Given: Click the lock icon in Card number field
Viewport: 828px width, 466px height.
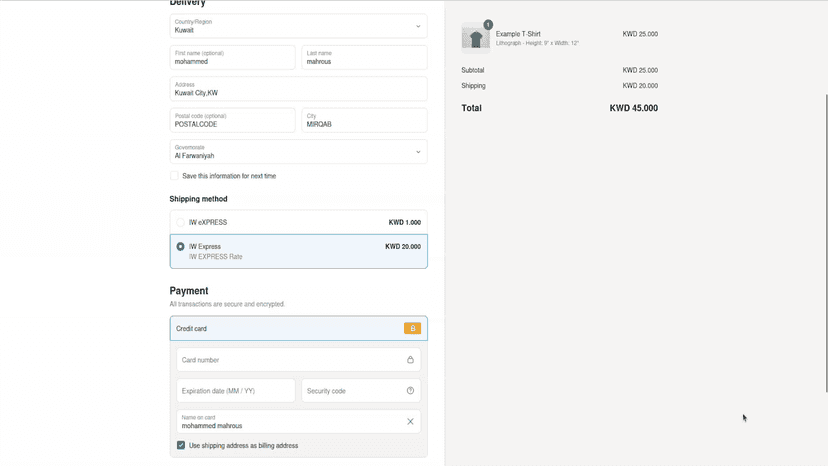Looking at the screenshot, I should click(x=410, y=360).
